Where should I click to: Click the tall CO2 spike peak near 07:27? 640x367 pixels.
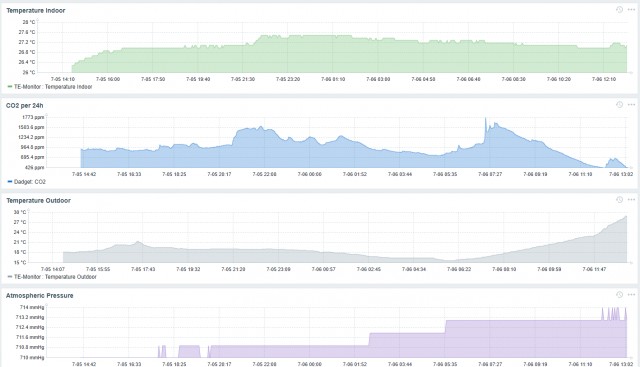coord(486,119)
